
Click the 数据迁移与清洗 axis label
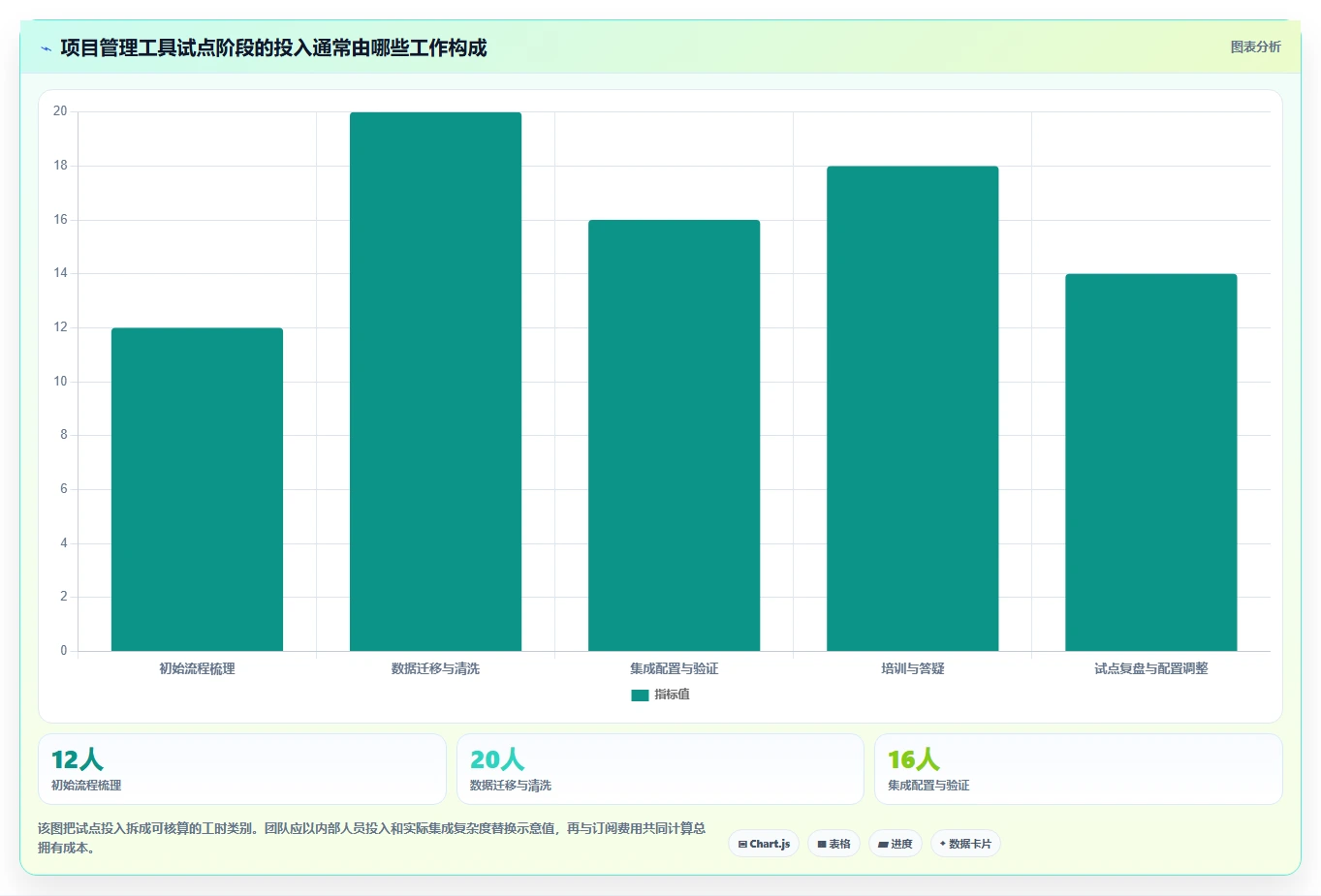(435, 668)
